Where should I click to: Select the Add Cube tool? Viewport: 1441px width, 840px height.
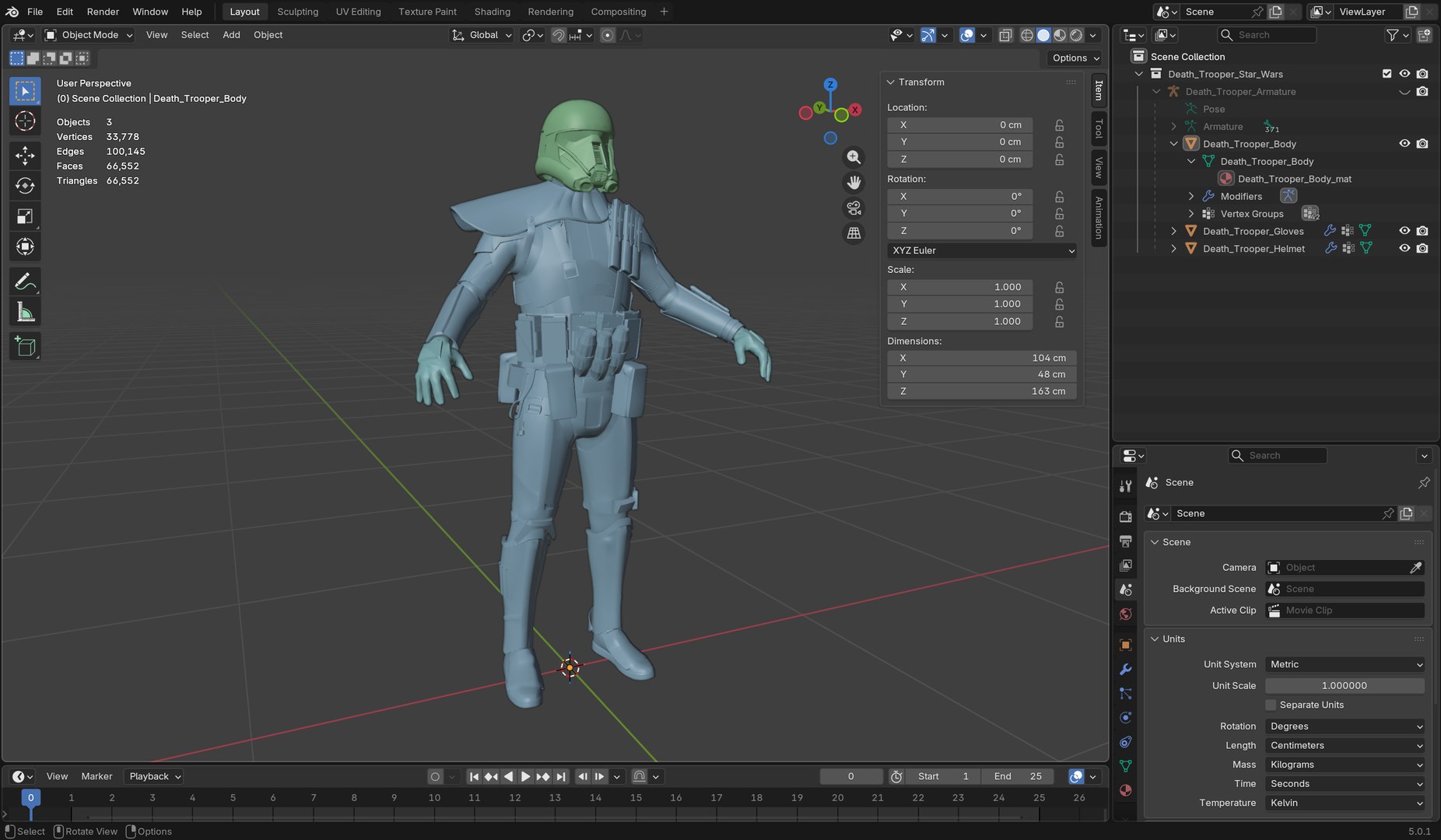pos(25,347)
